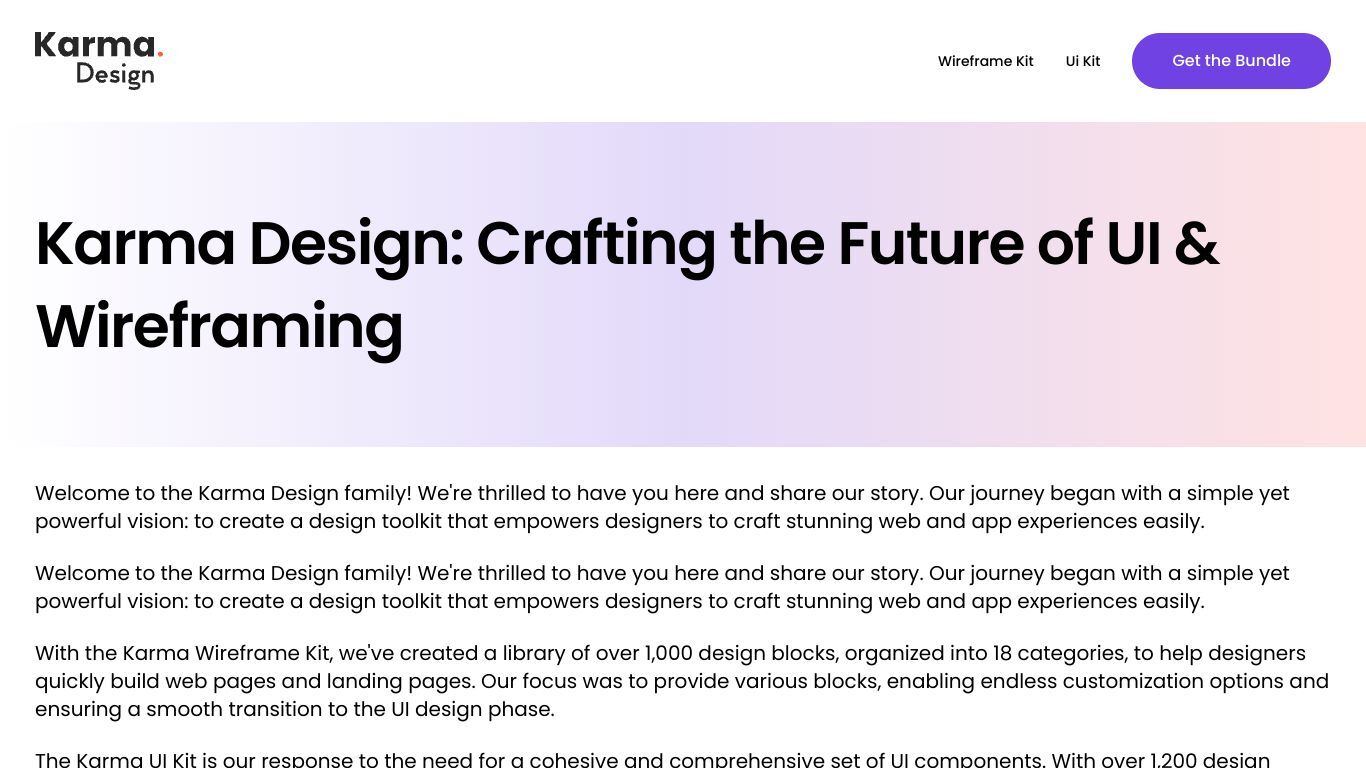This screenshot has width=1366, height=768.
Task: Click the Karma Design logo
Action: click(x=99, y=60)
